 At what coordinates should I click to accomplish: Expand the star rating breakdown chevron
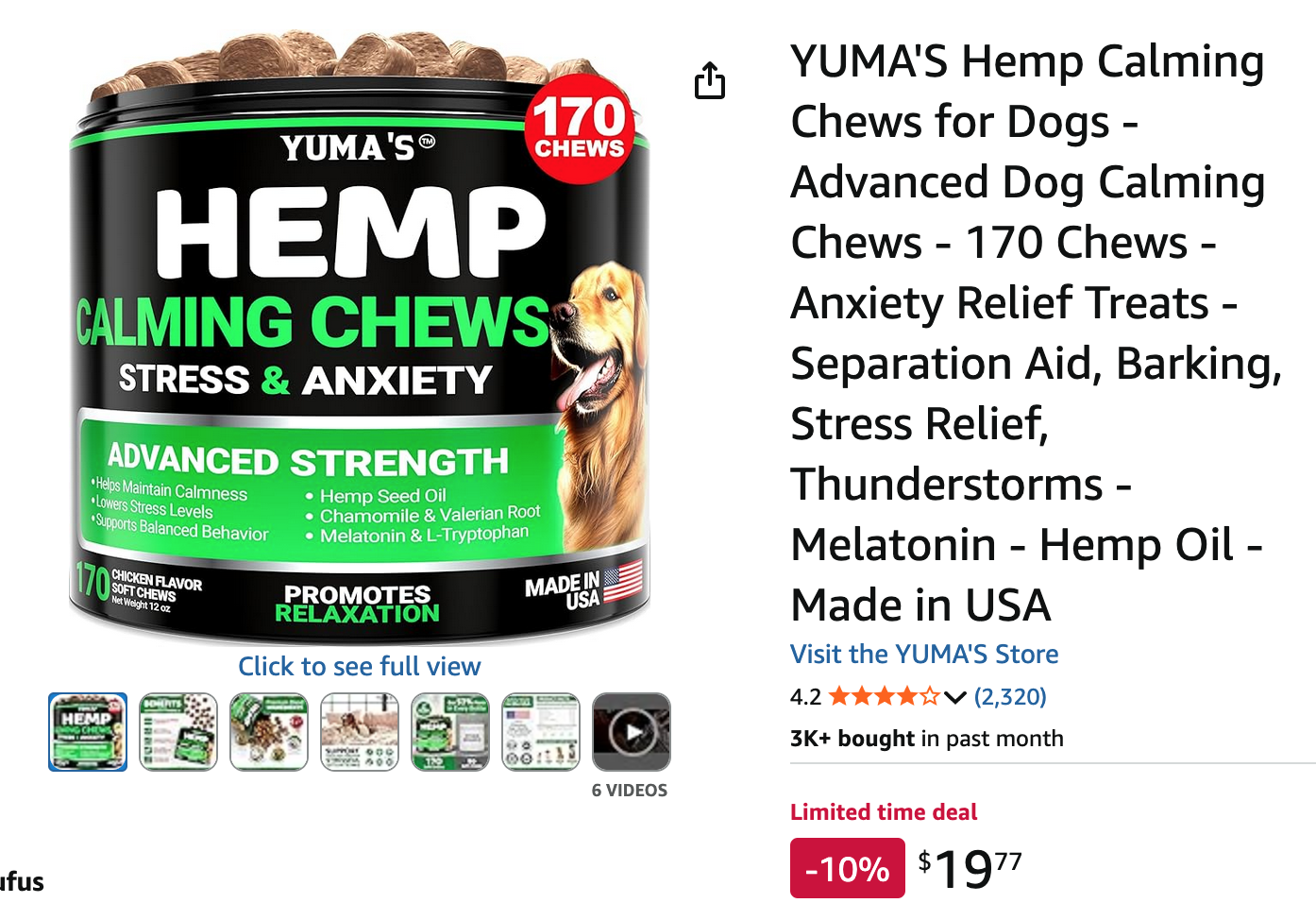click(954, 698)
